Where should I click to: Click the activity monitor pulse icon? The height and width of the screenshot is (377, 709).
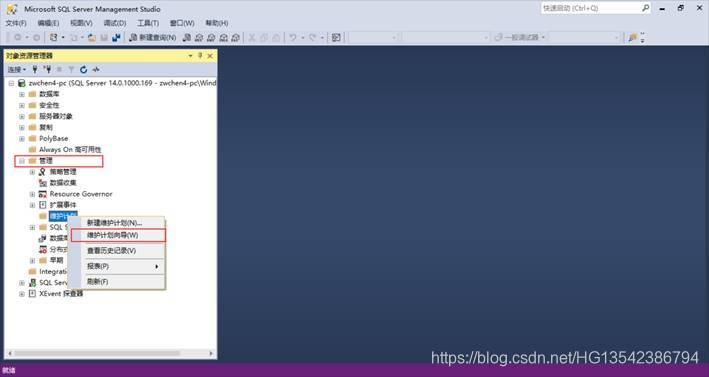point(96,70)
